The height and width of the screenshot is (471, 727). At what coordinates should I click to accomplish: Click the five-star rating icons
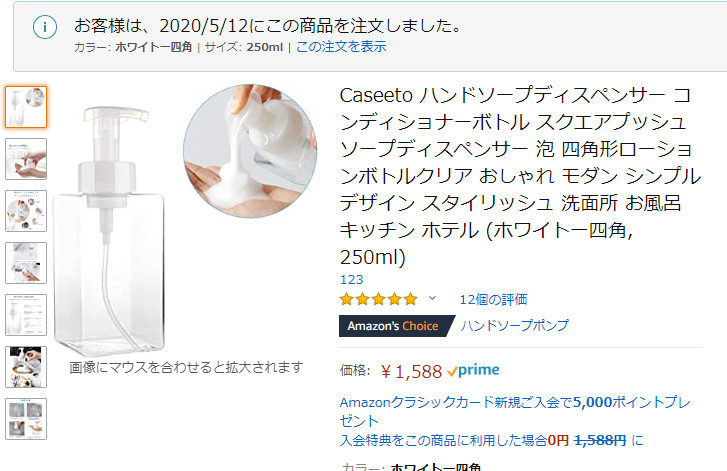[379, 299]
